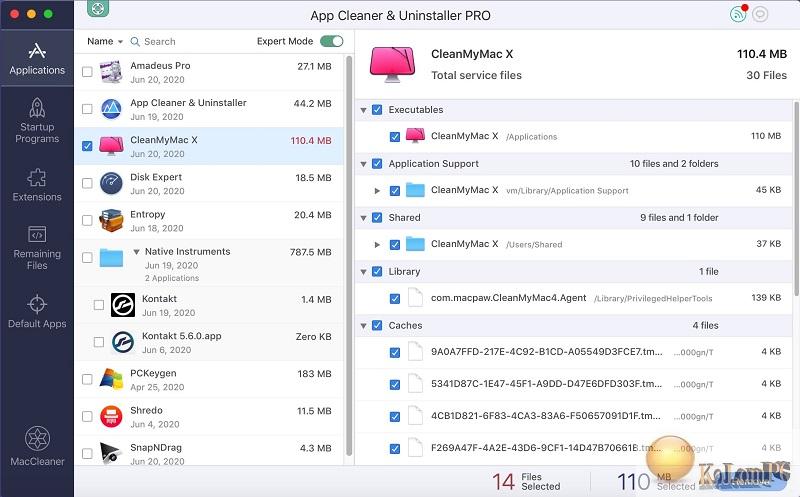Click the Application Support CleanMyMac X folder icon
The height and width of the screenshot is (497, 800).
[x=415, y=190]
